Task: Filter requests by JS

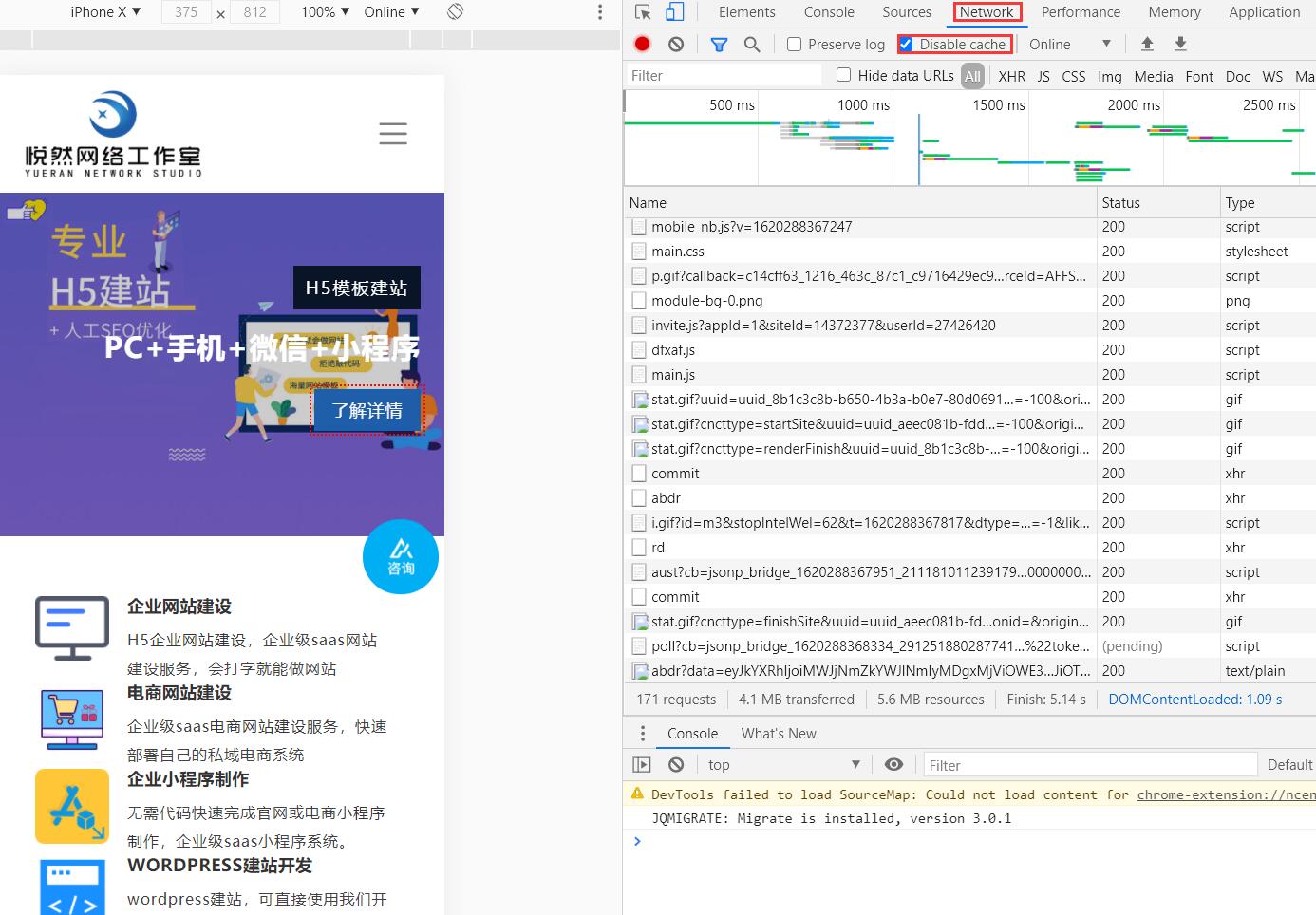Action: (1043, 76)
